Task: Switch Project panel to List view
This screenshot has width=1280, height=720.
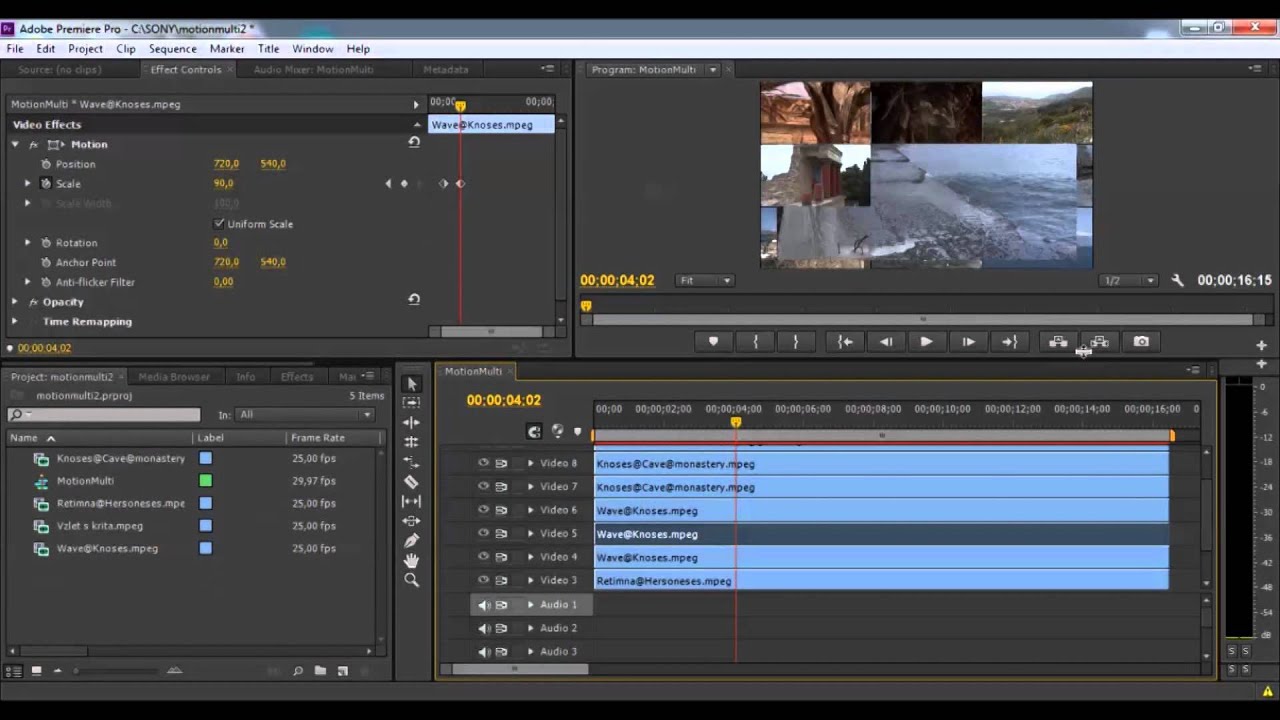Action: point(14,671)
